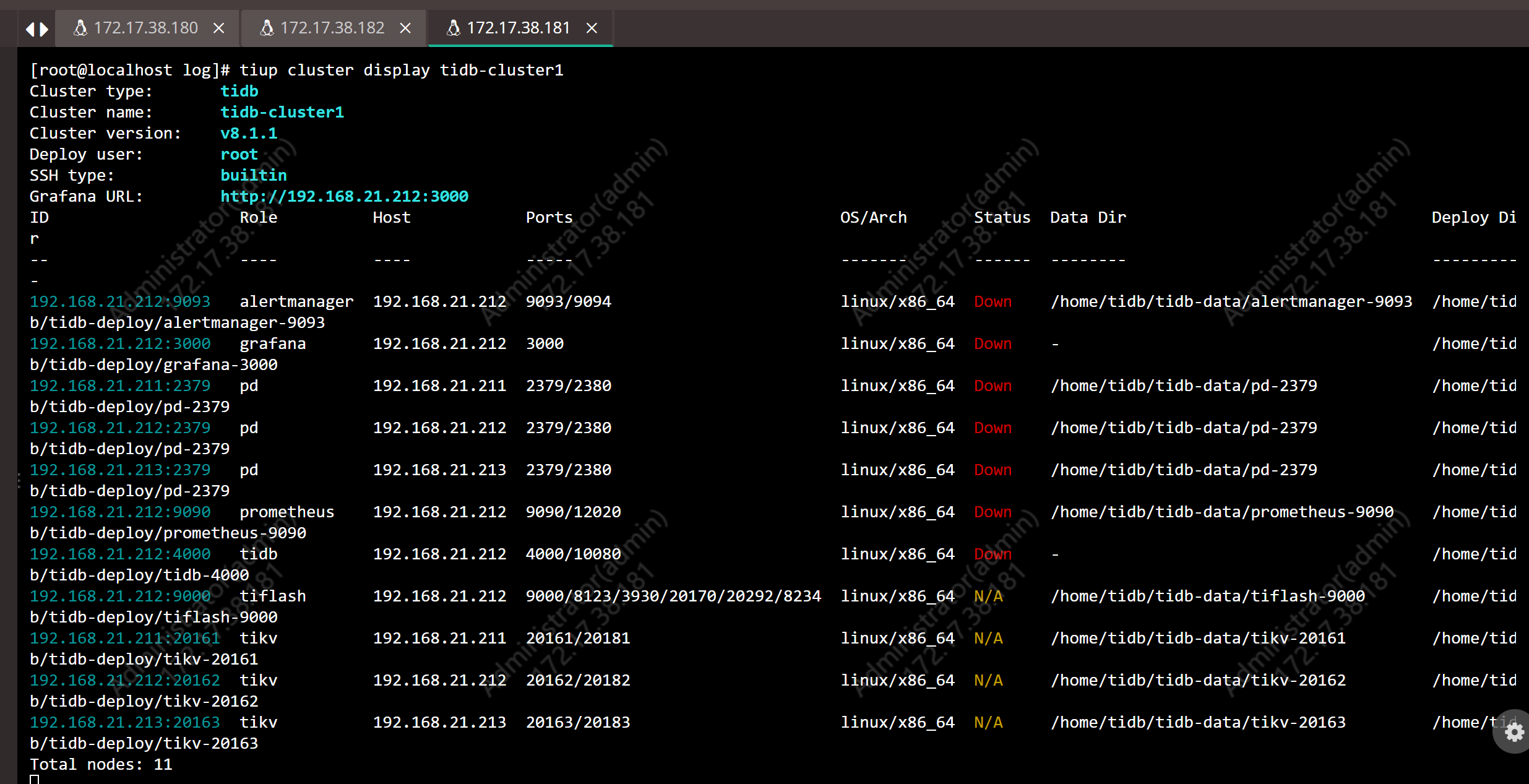
Task: Click the Deploy user value root
Action: pyautogui.click(x=239, y=154)
